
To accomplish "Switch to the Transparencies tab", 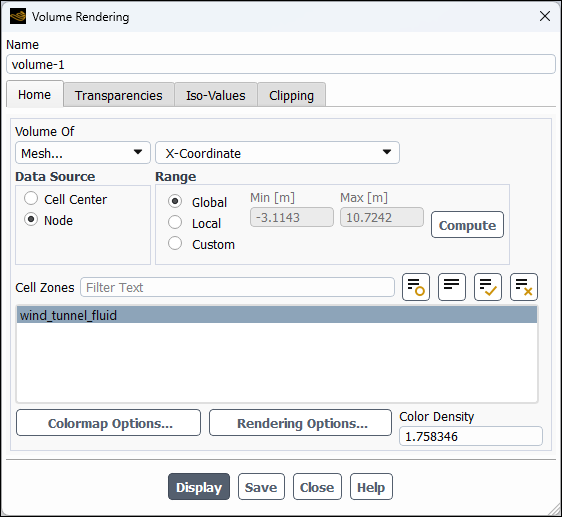I will pos(119,95).
